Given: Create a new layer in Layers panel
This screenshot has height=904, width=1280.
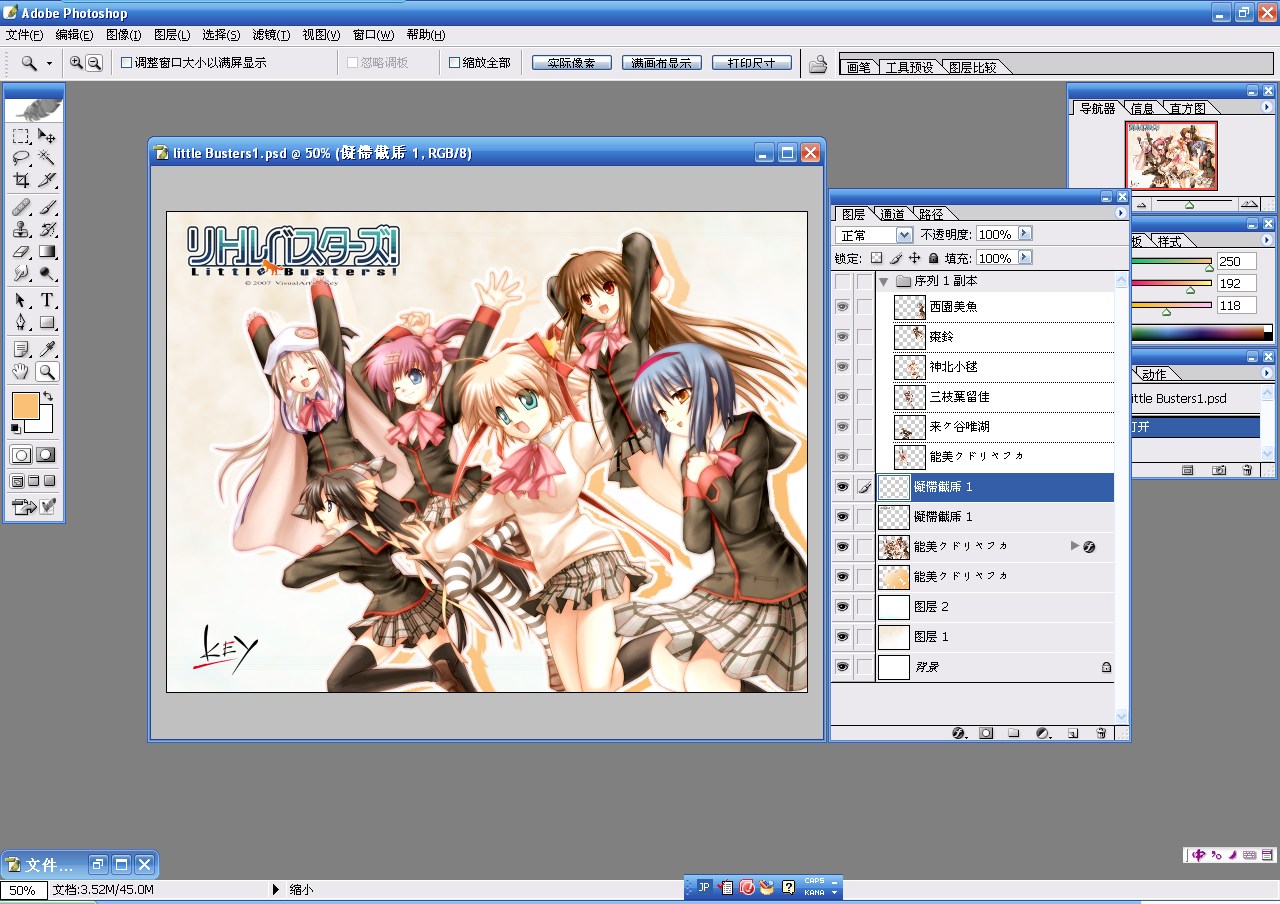Looking at the screenshot, I should (1072, 733).
